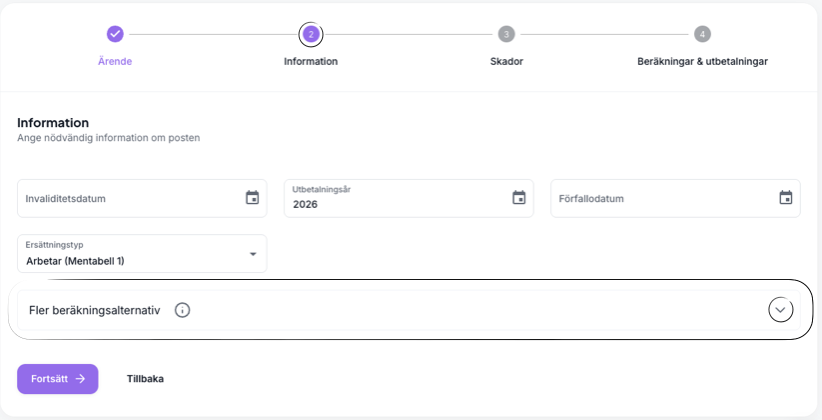
Task: Click the step 4 Beräkningar circle
Action: 703,34
